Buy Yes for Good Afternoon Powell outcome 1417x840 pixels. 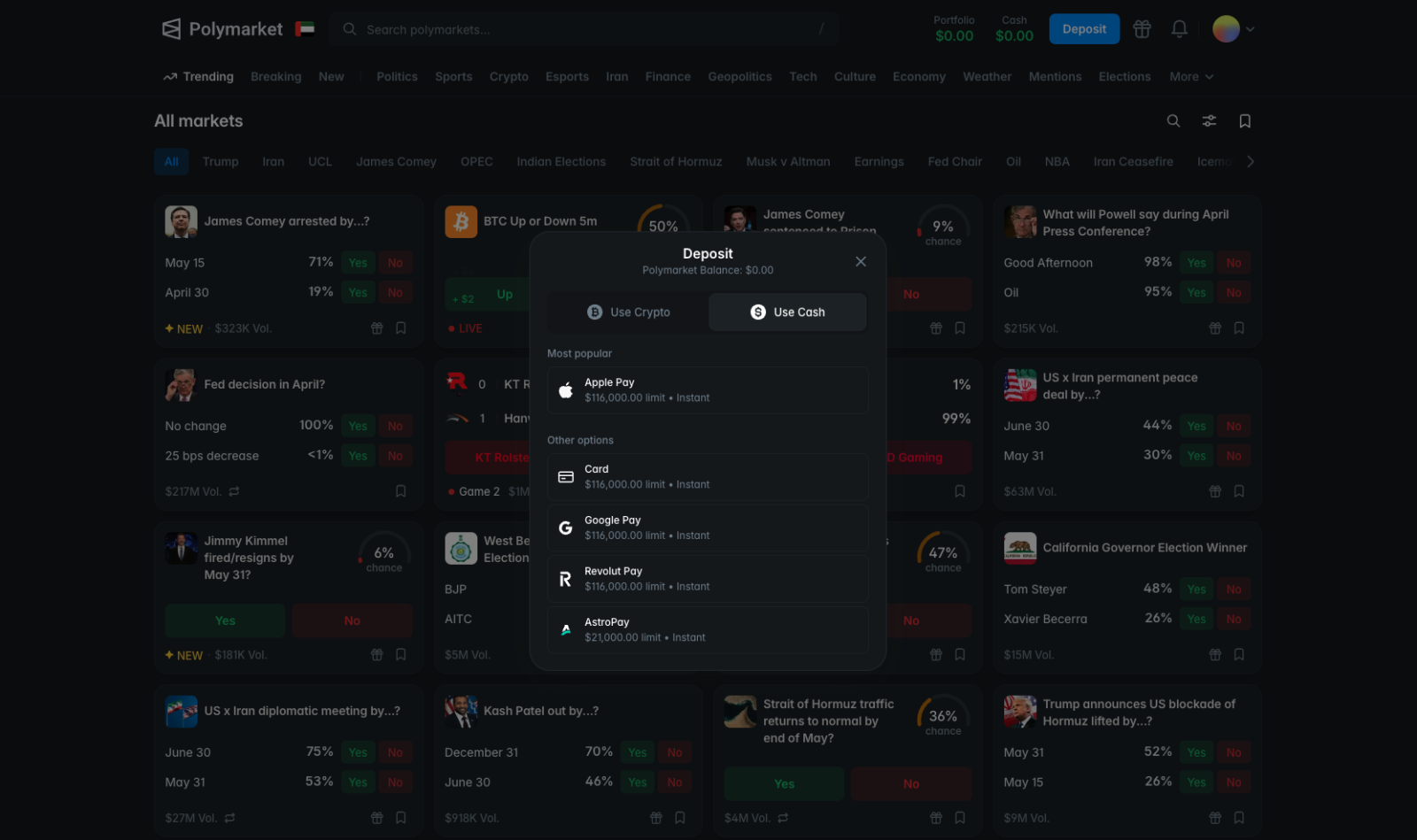pos(1196,263)
